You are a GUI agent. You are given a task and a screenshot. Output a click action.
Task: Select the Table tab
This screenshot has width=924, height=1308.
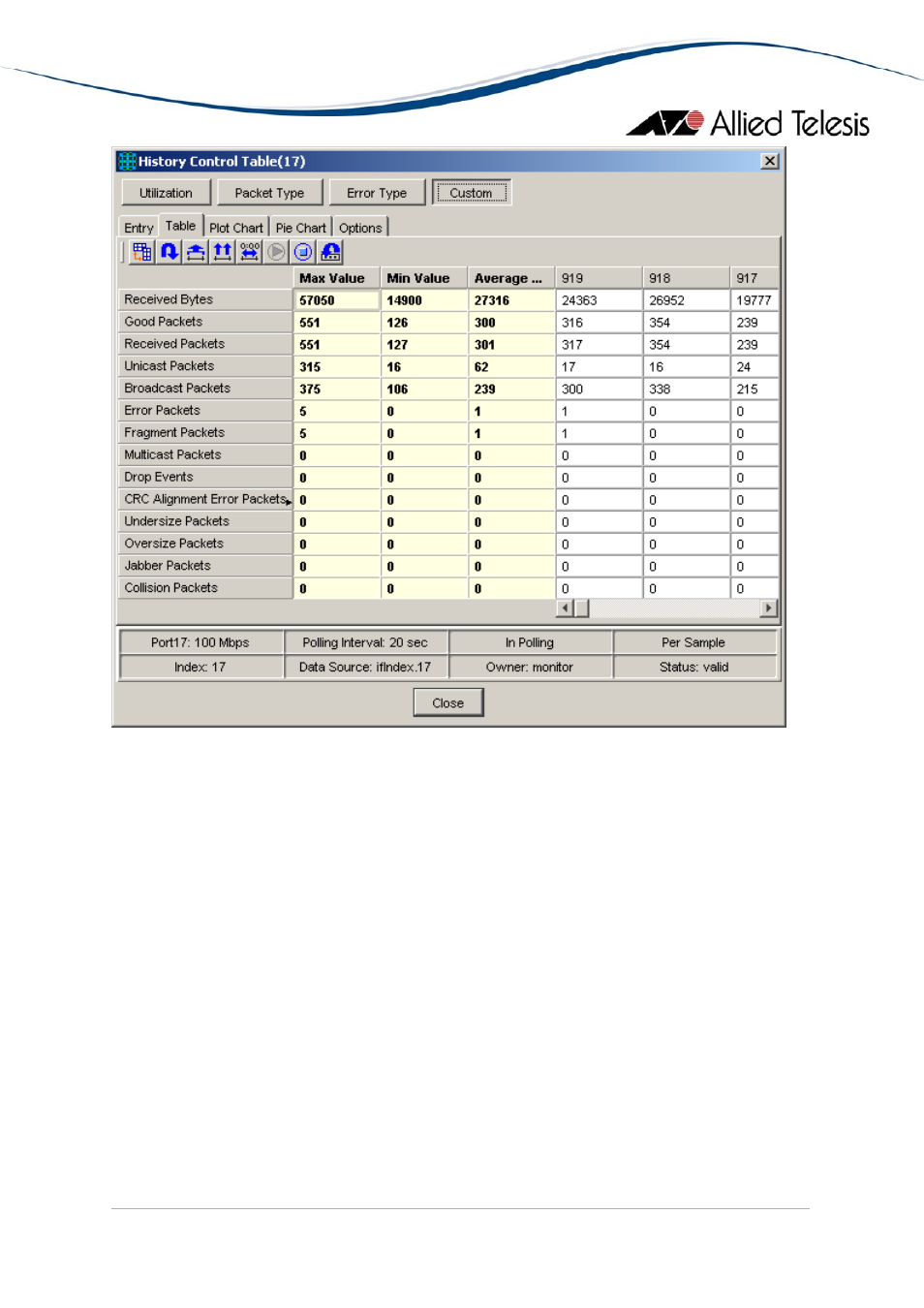[x=180, y=226]
